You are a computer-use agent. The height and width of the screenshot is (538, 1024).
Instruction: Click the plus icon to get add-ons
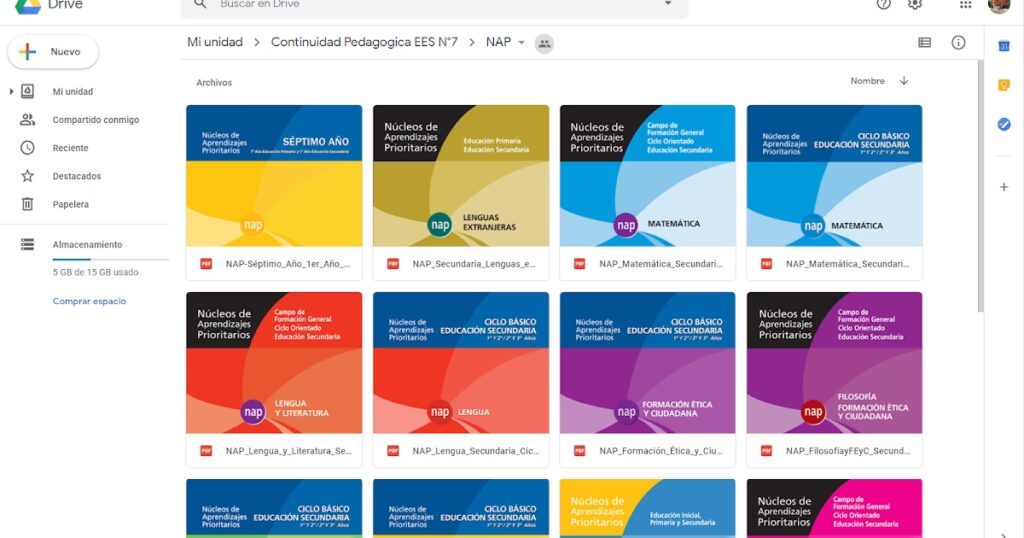pos(1004,187)
